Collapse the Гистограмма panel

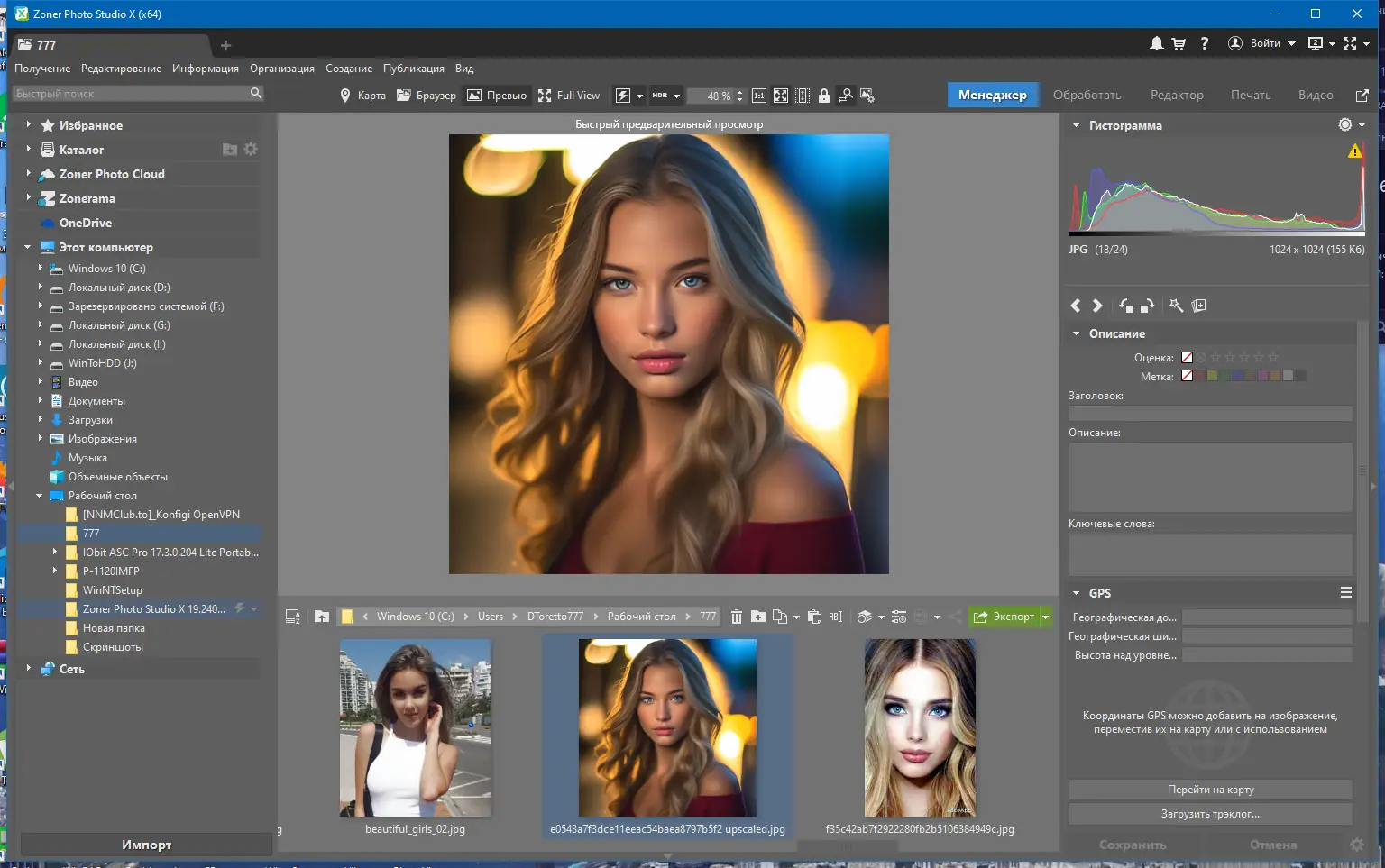click(x=1076, y=125)
